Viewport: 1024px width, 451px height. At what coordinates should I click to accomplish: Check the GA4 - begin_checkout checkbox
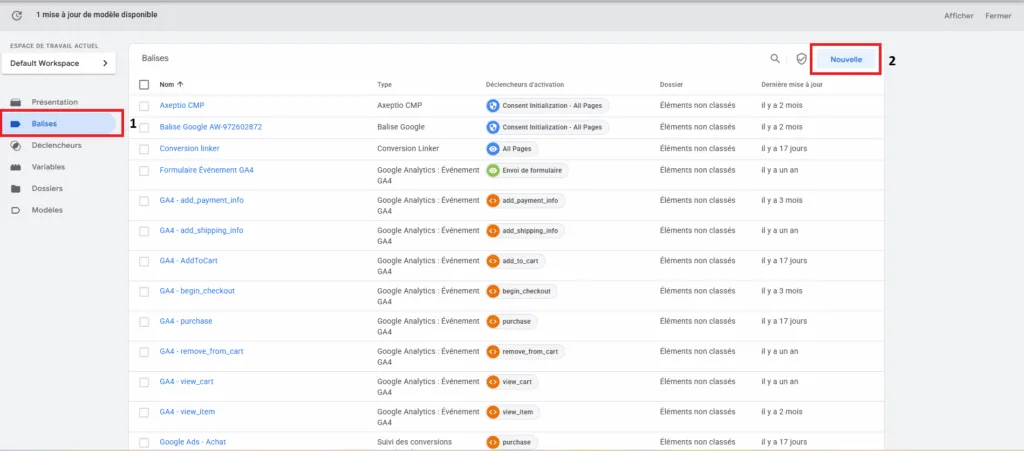point(144,291)
